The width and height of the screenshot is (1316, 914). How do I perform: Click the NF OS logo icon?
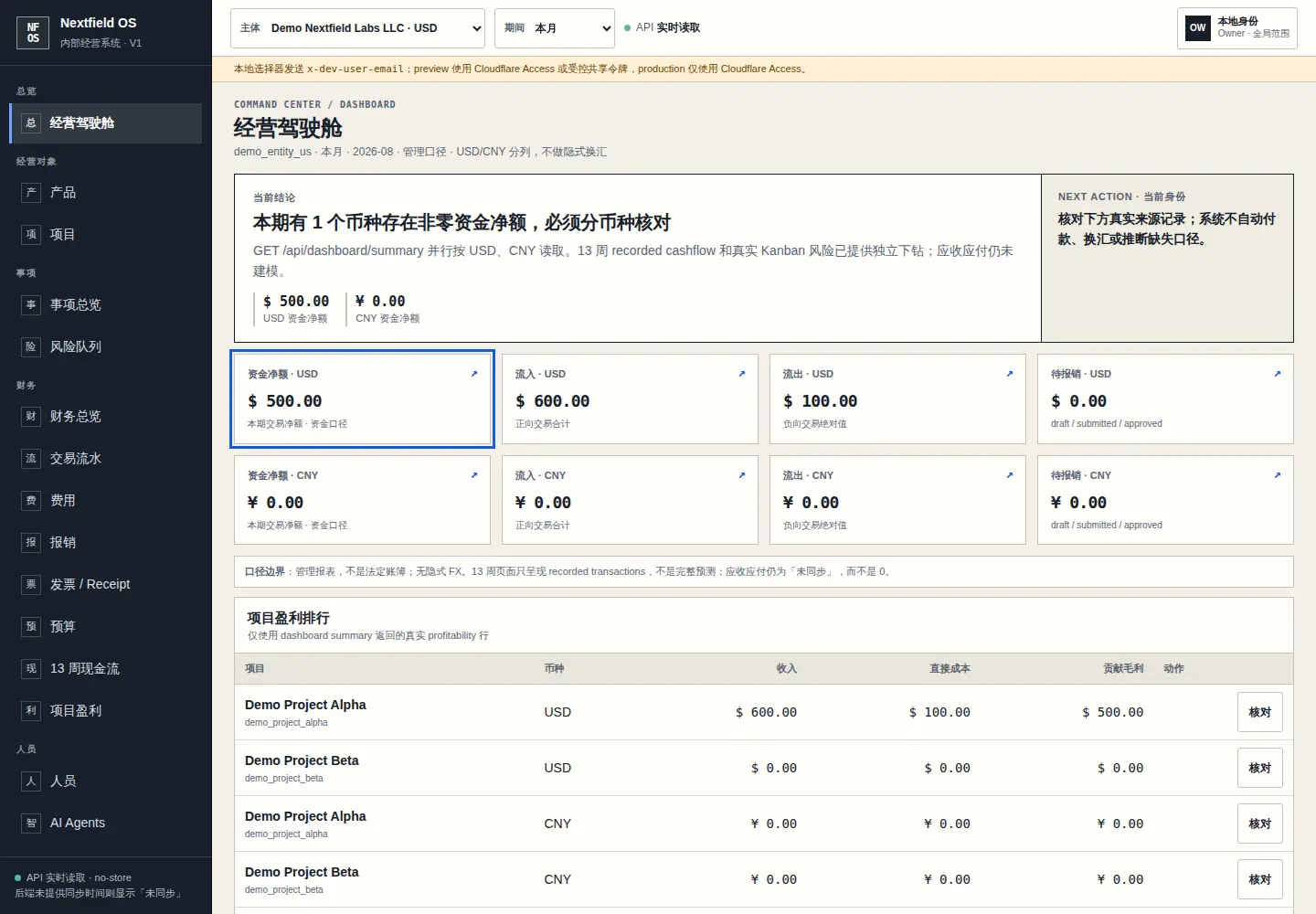coord(33,33)
